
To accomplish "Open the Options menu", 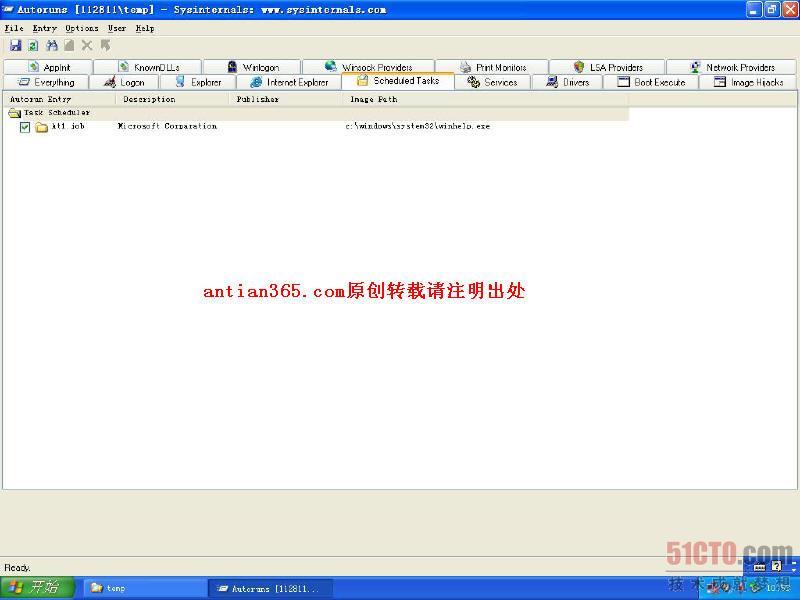I will pyautogui.click(x=82, y=28).
